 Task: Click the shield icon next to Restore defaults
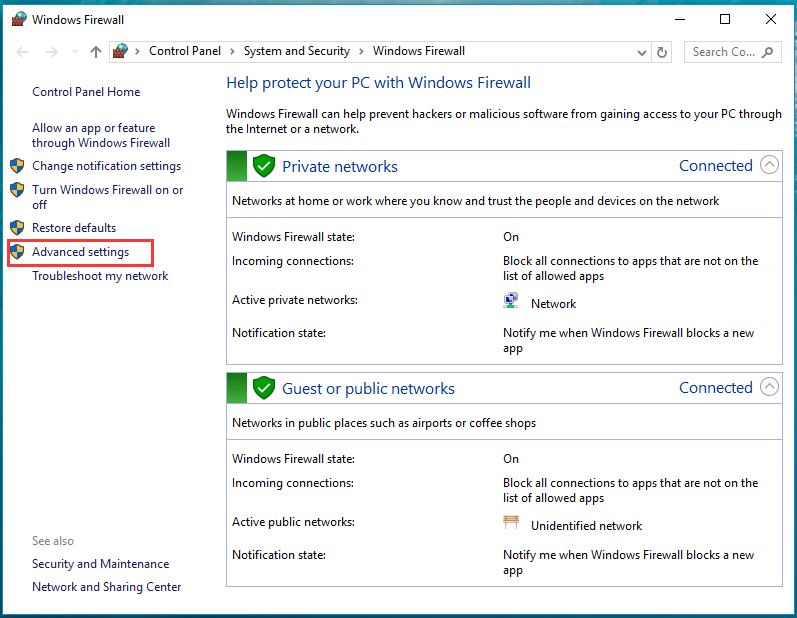(17, 228)
